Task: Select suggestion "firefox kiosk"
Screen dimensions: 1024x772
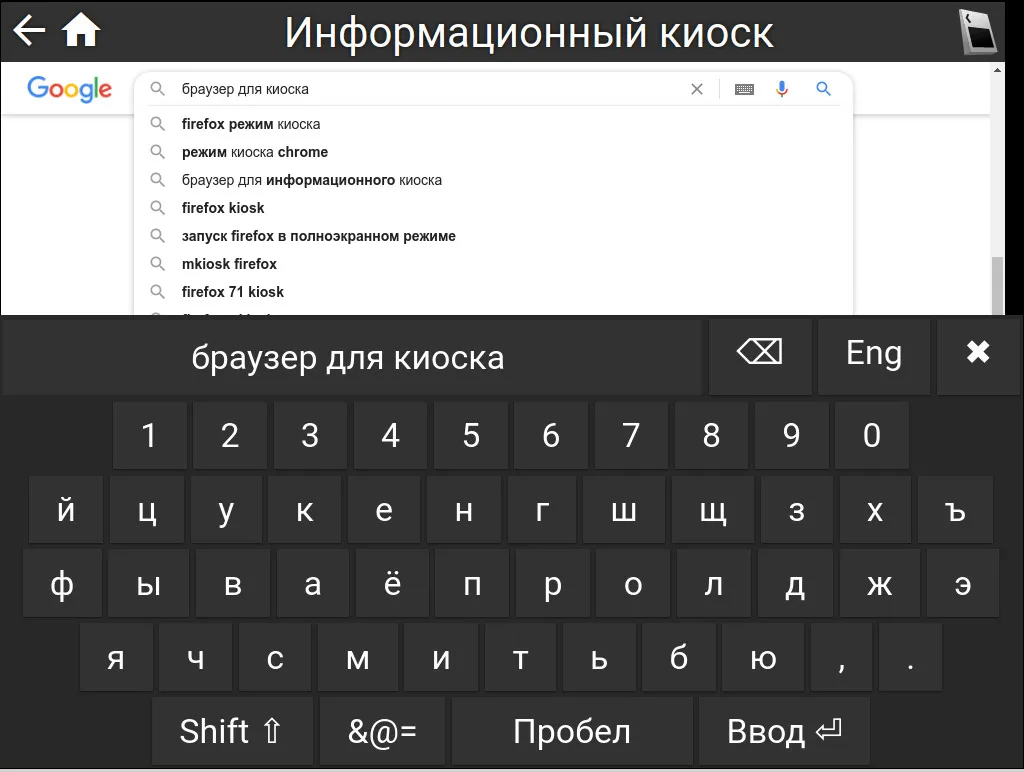Action: pyautogui.click(x=493, y=208)
